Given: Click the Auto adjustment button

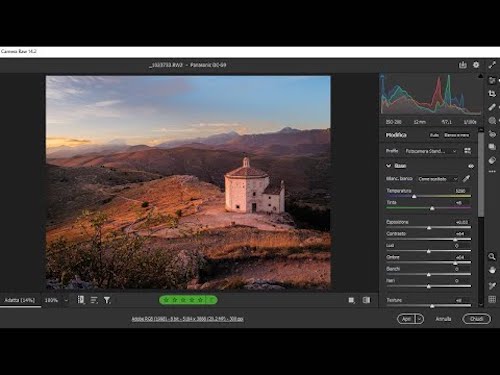Looking at the screenshot, I should (x=434, y=135).
